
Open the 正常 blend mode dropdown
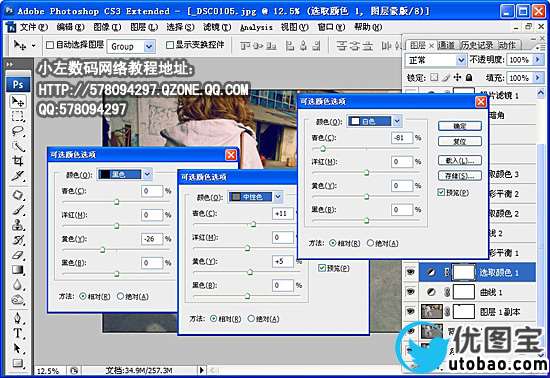pyautogui.click(x=436, y=60)
